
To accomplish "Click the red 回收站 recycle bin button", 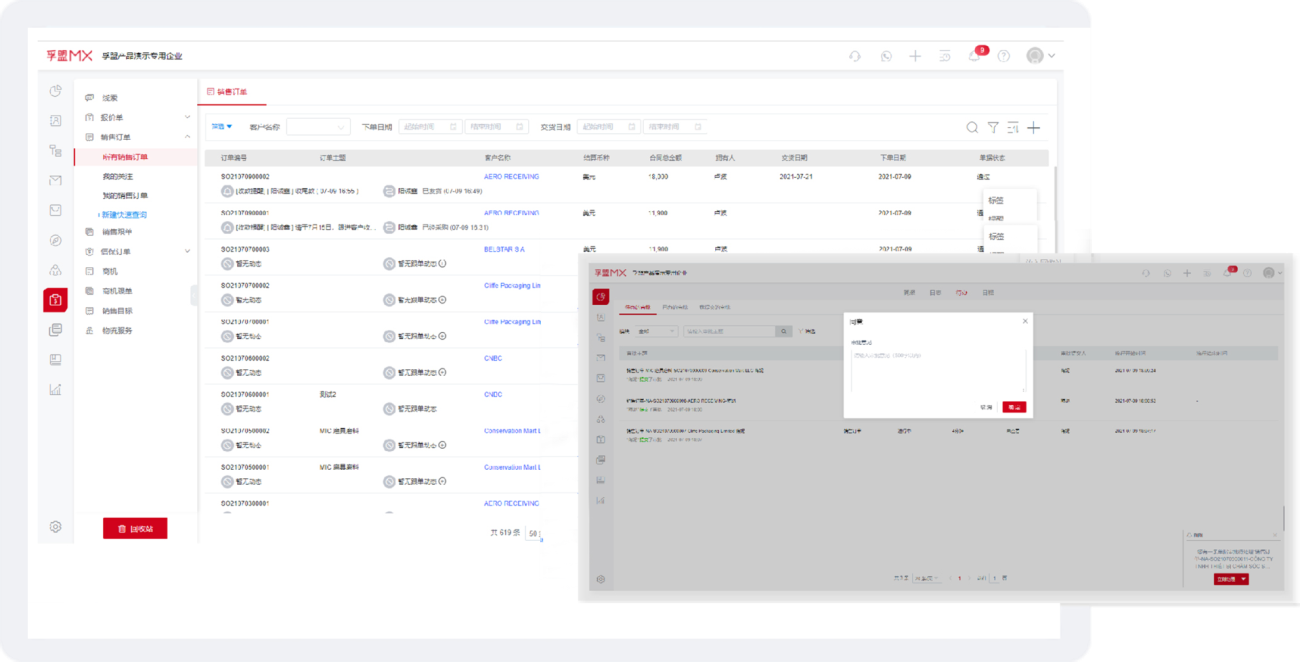I will coord(135,529).
